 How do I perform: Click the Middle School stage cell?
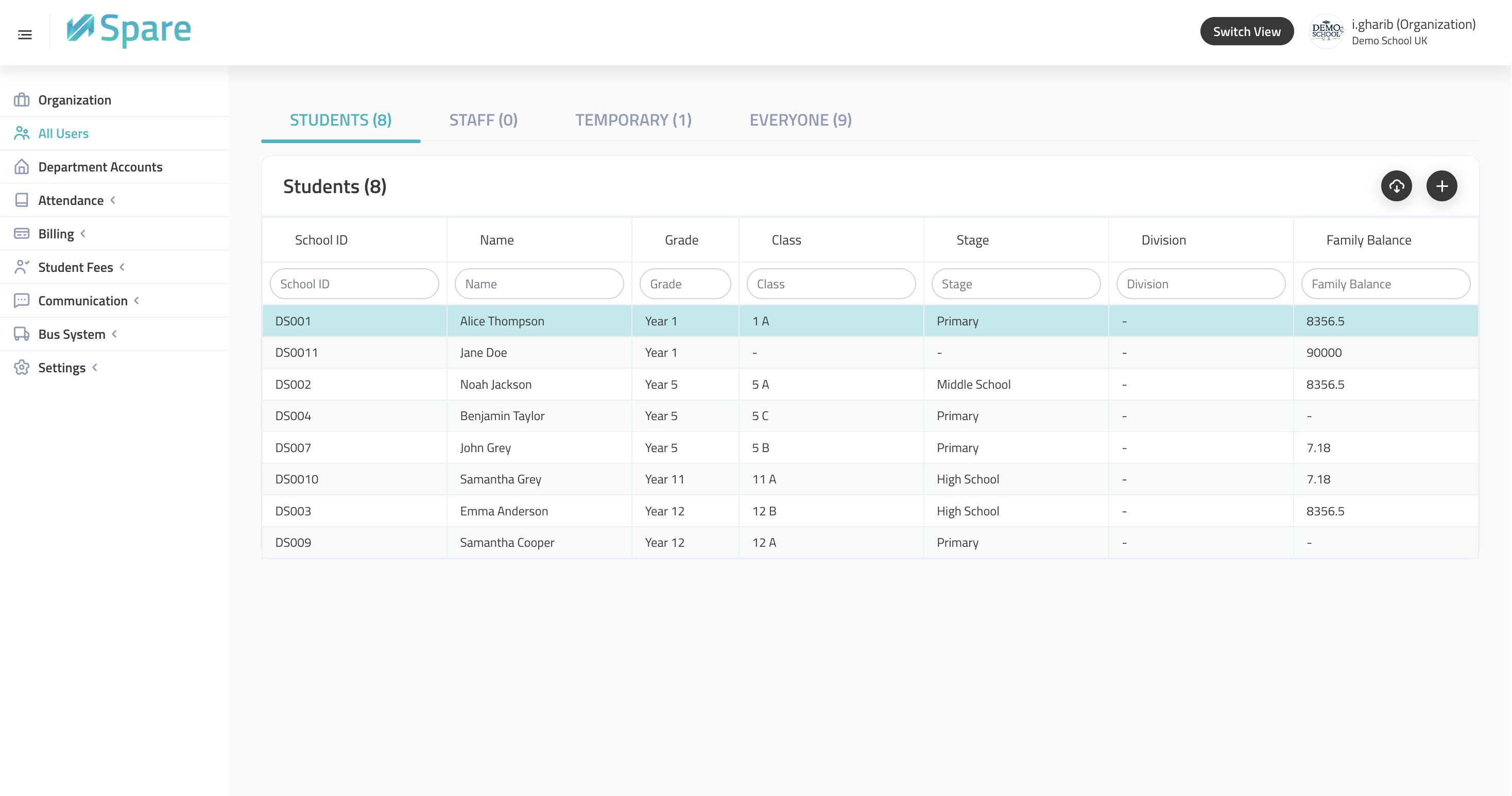click(1016, 385)
